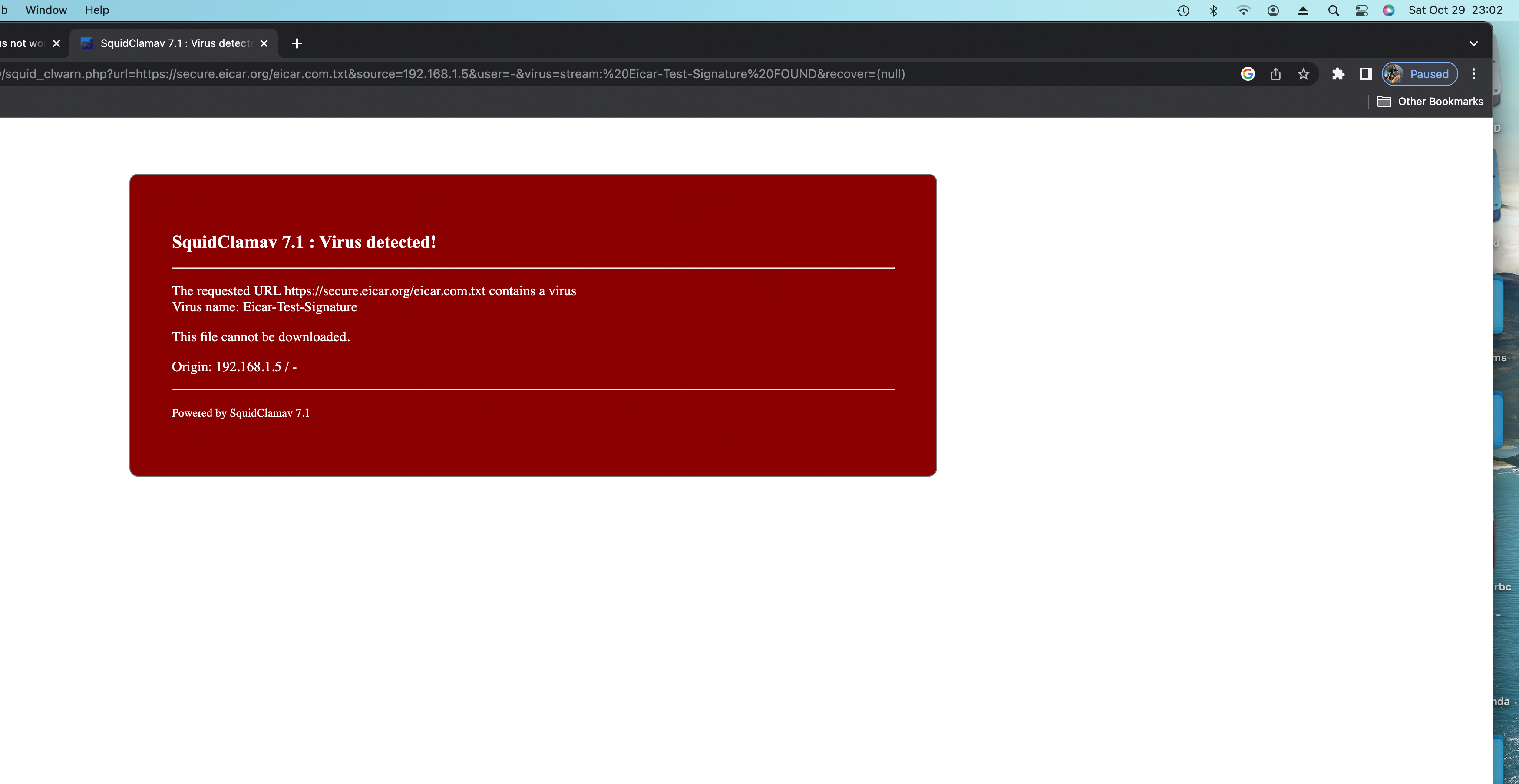
Task: Open Chrome three-dot menu
Action: (1473, 74)
